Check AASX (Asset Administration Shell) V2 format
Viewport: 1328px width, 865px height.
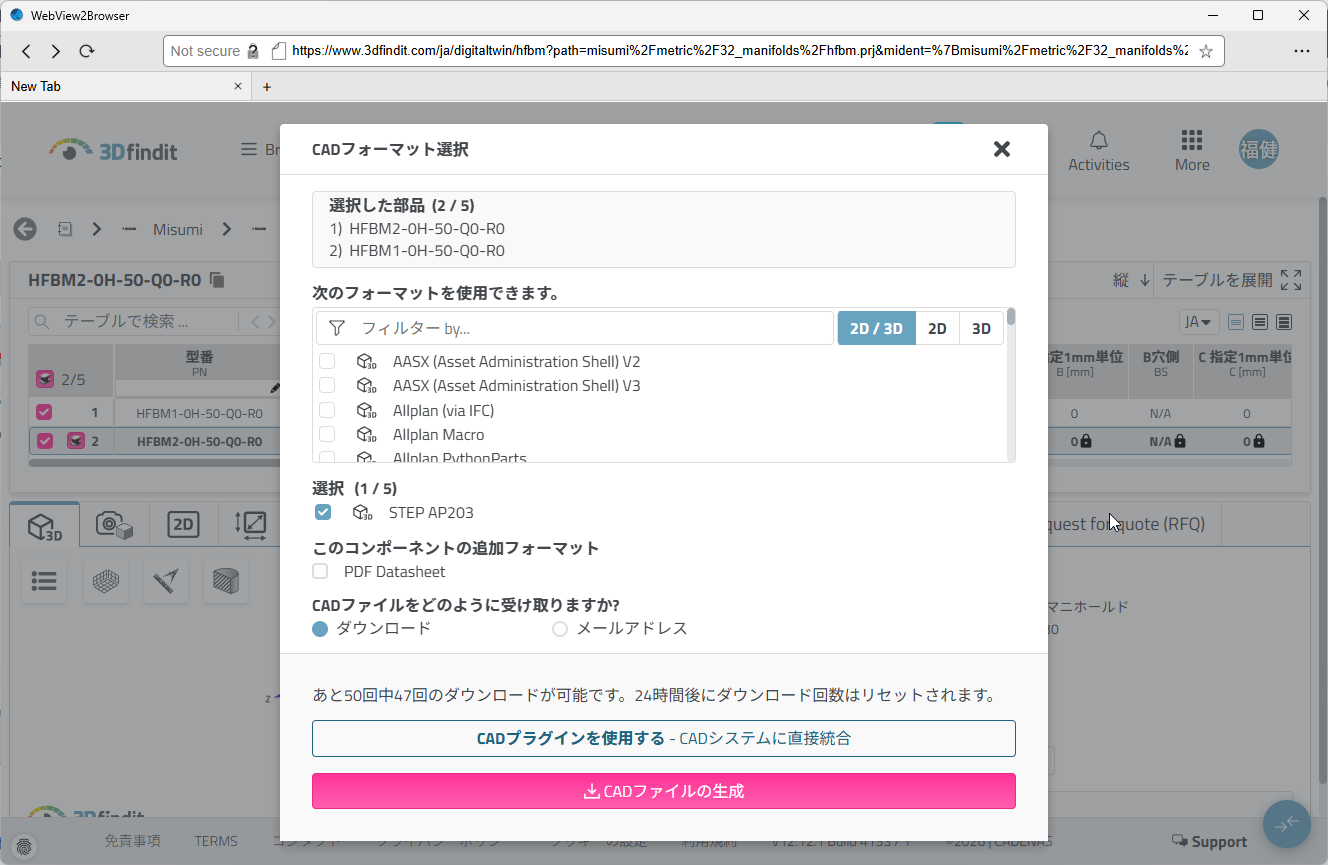[327, 362]
